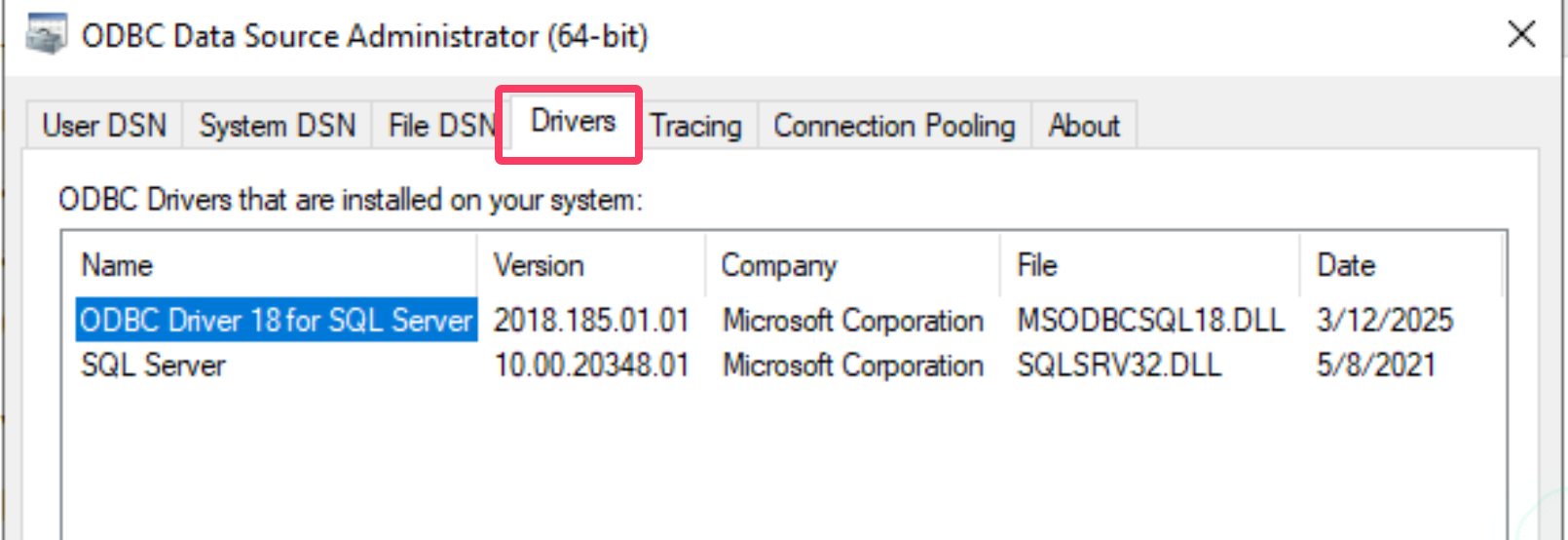Screen dimensions: 1568x540
Task: Go to the File DSN tab
Action: click(441, 126)
